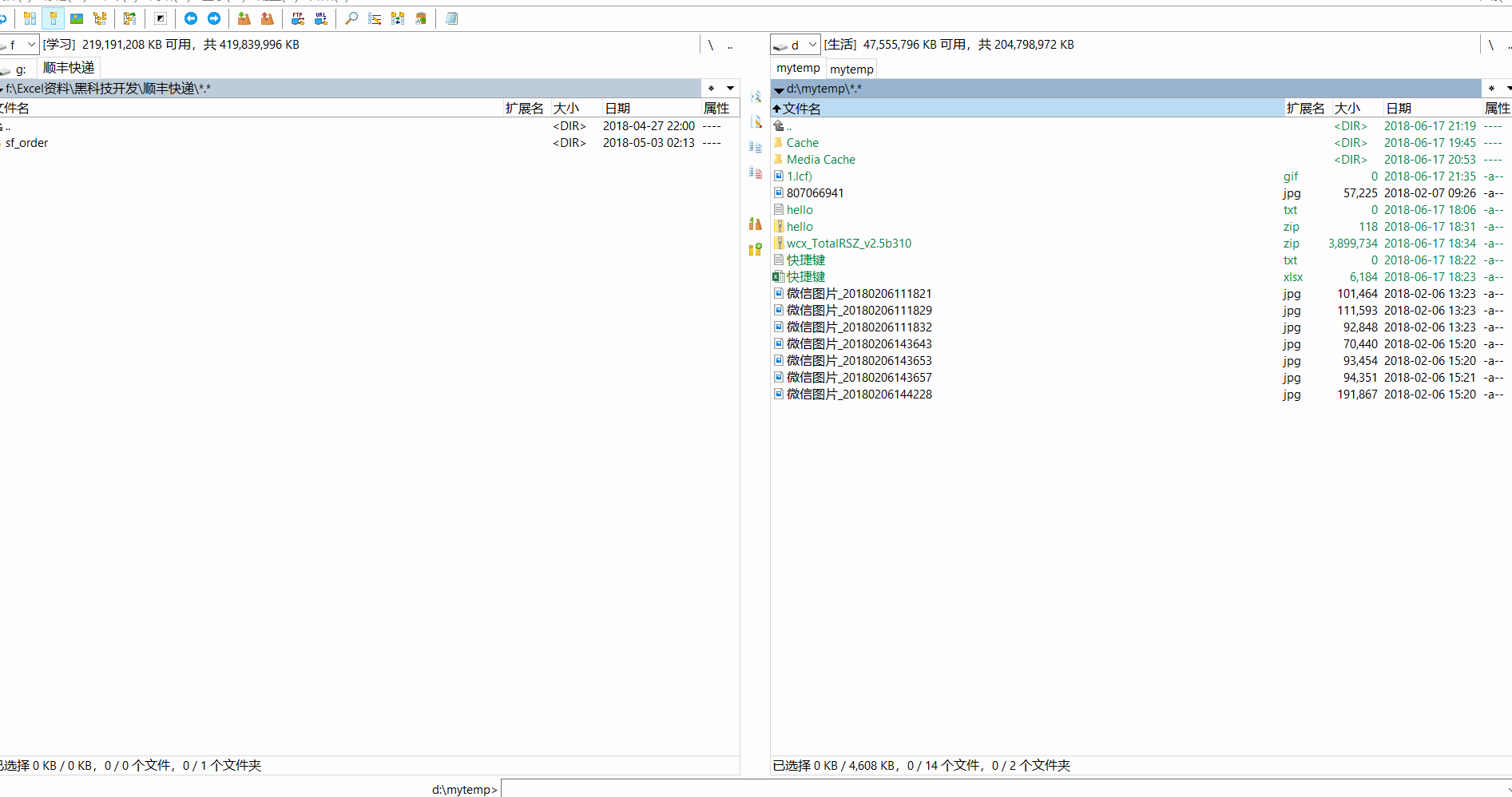The height and width of the screenshot is (797, 1512).
Task: Click the edit file icon in middle bar
Action: click(756, 122)
